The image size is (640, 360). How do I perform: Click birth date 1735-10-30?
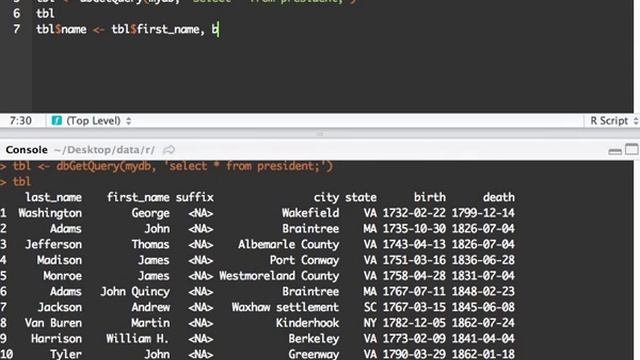(x=414, y=229)
